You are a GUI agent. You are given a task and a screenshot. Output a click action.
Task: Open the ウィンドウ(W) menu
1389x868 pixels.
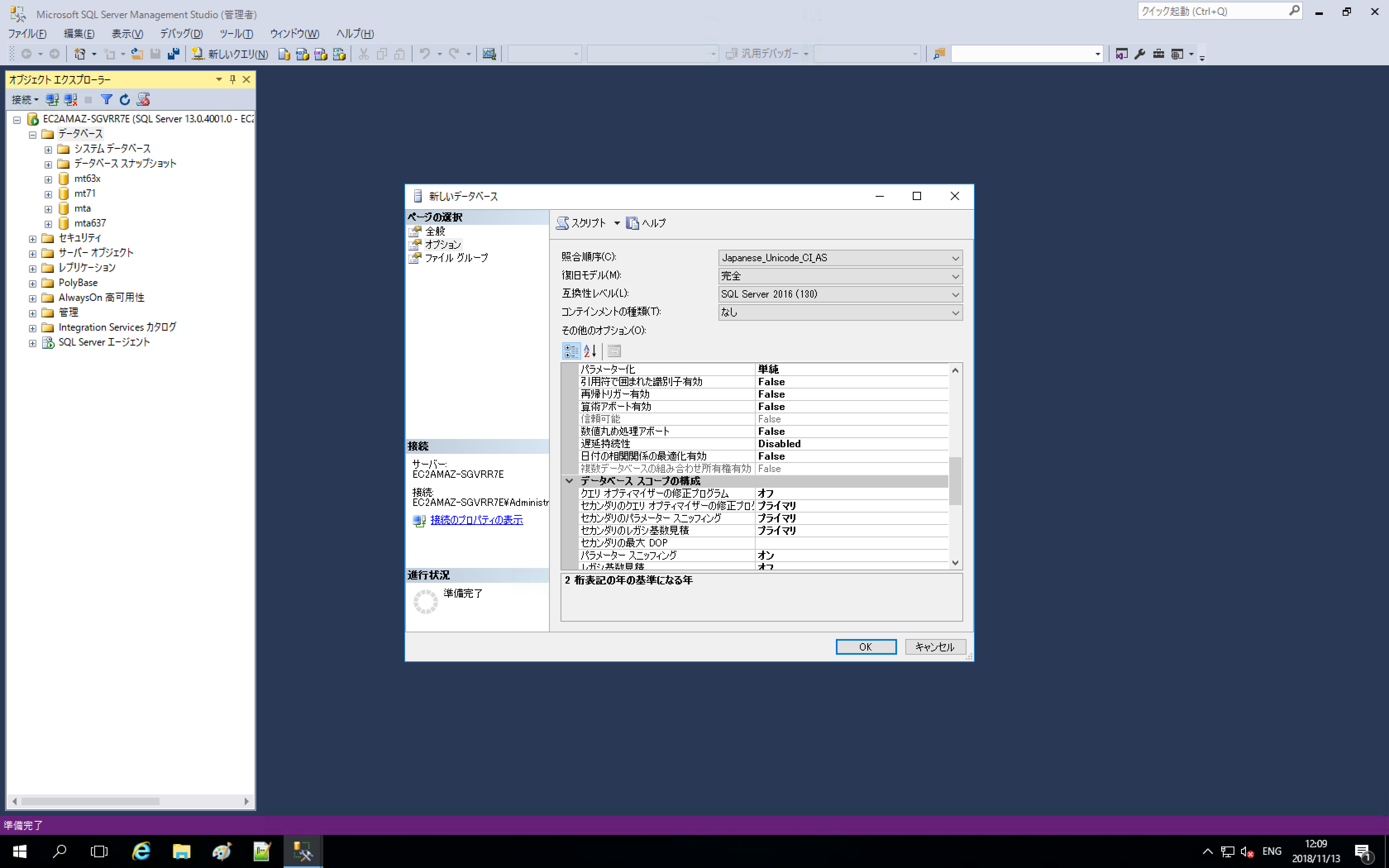point(294,34)
